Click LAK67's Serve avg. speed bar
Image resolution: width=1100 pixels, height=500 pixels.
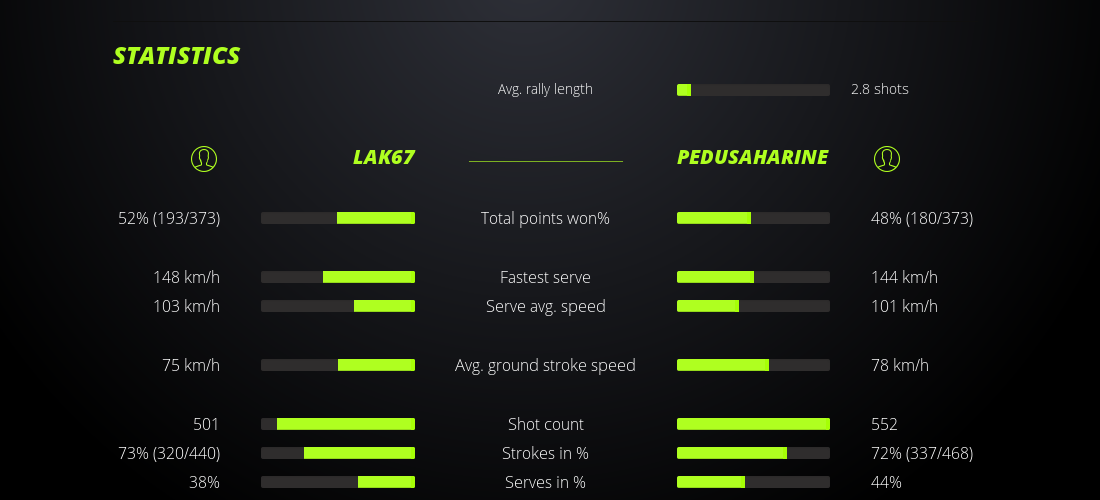[x=338, y=306]
